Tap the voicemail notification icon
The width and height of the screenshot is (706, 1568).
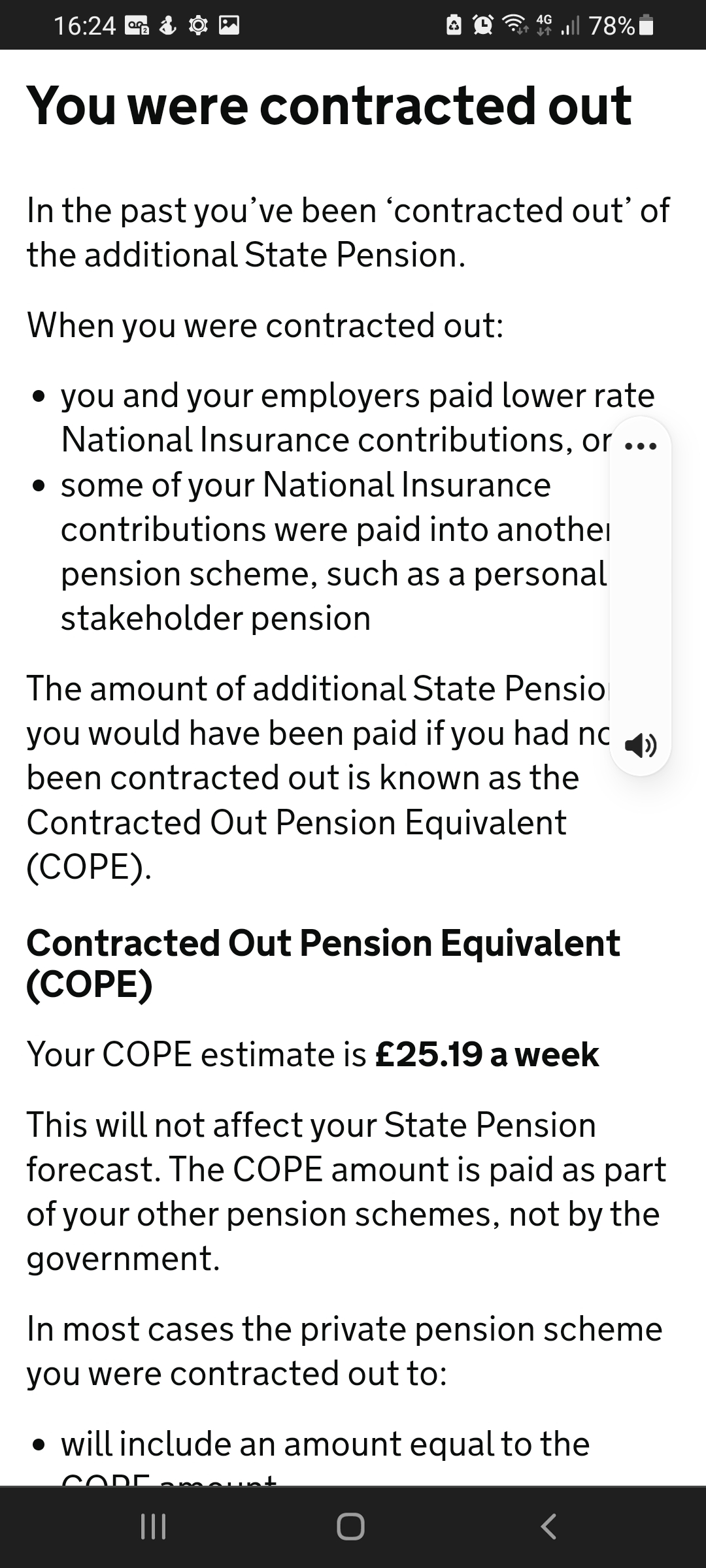pos(139,25)
